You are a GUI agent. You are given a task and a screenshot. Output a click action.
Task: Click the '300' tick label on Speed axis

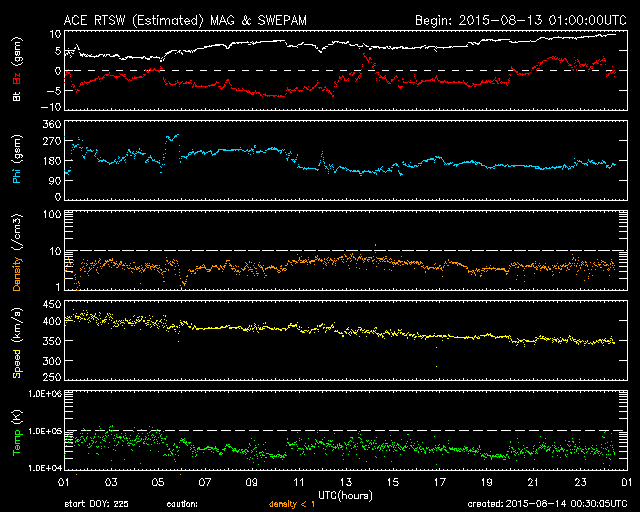(52, 361)
